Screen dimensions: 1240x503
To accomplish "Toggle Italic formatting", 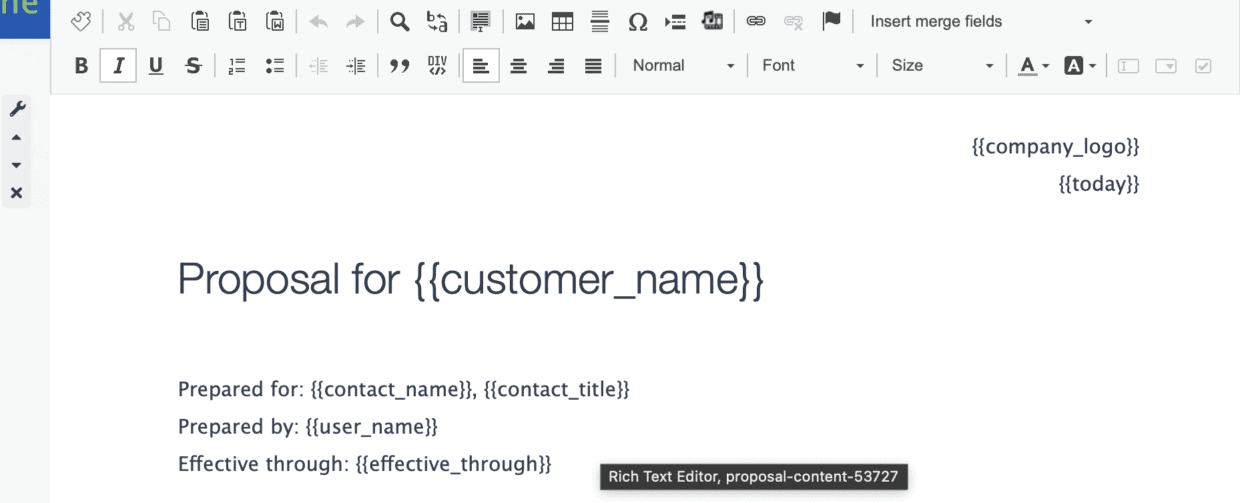I will coord(119,66).
